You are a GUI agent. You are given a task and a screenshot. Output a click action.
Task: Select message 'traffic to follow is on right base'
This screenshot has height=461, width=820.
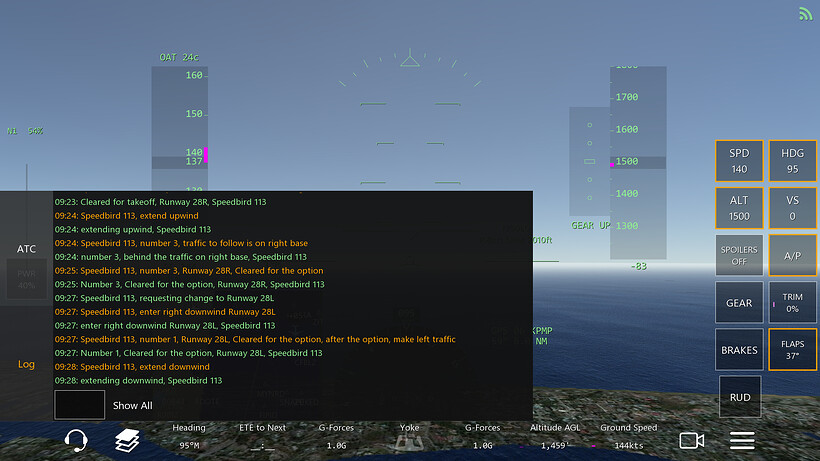[x=181, y=243]
